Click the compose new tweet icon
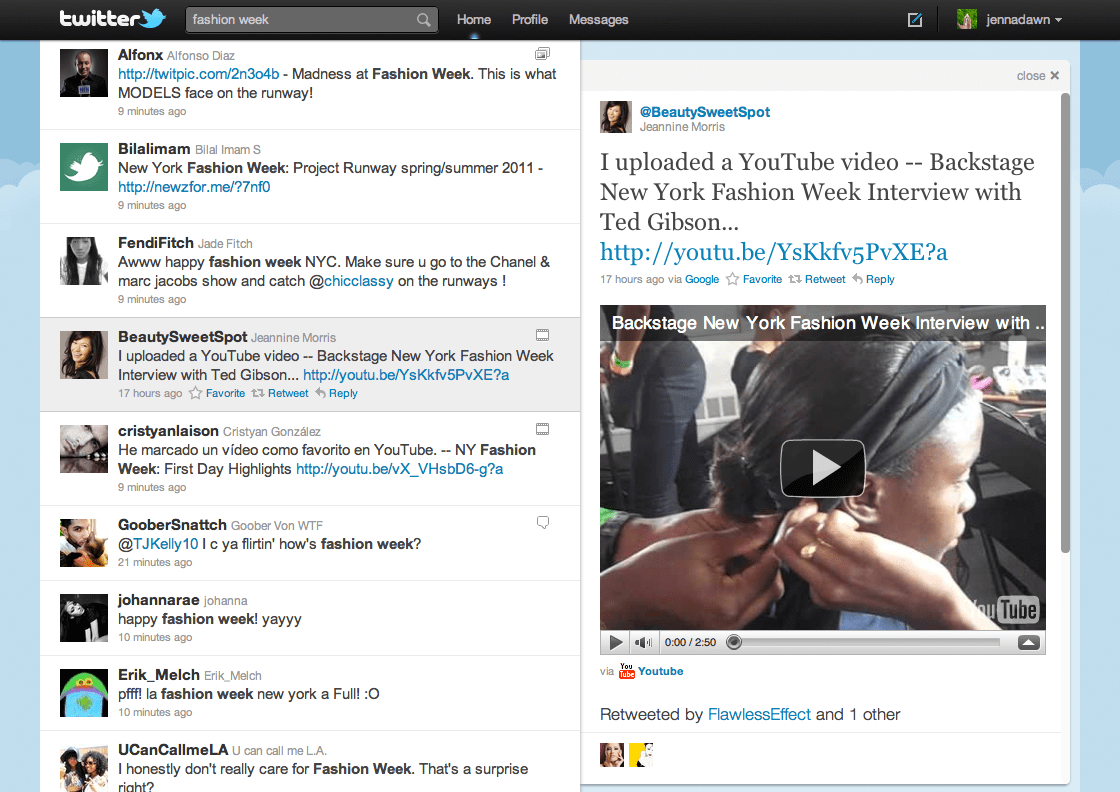The image size is (1120, 792). (x=914, y=18)
